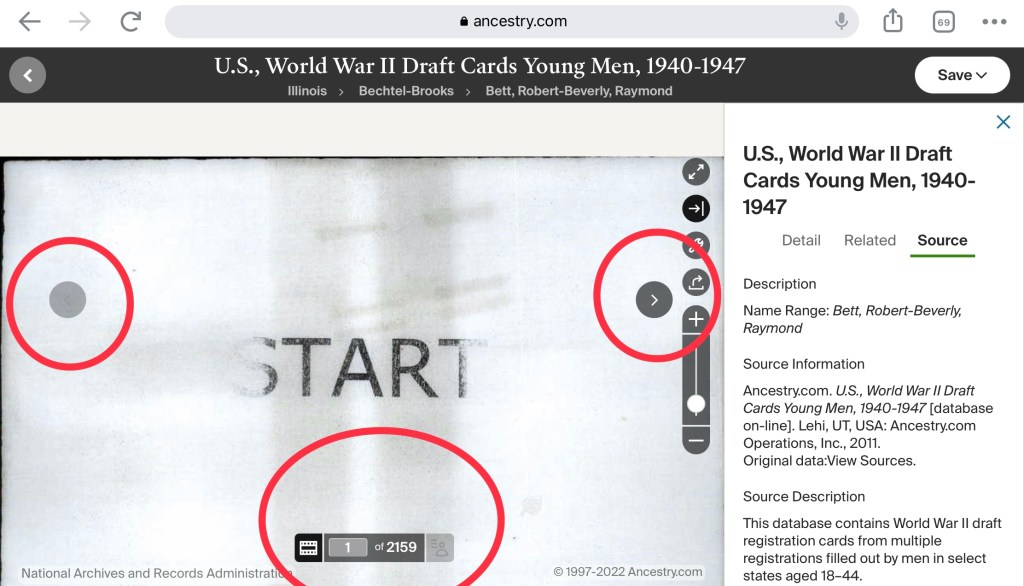
Task: Tap the microphone icon in address bar
Action: point(841,22)
